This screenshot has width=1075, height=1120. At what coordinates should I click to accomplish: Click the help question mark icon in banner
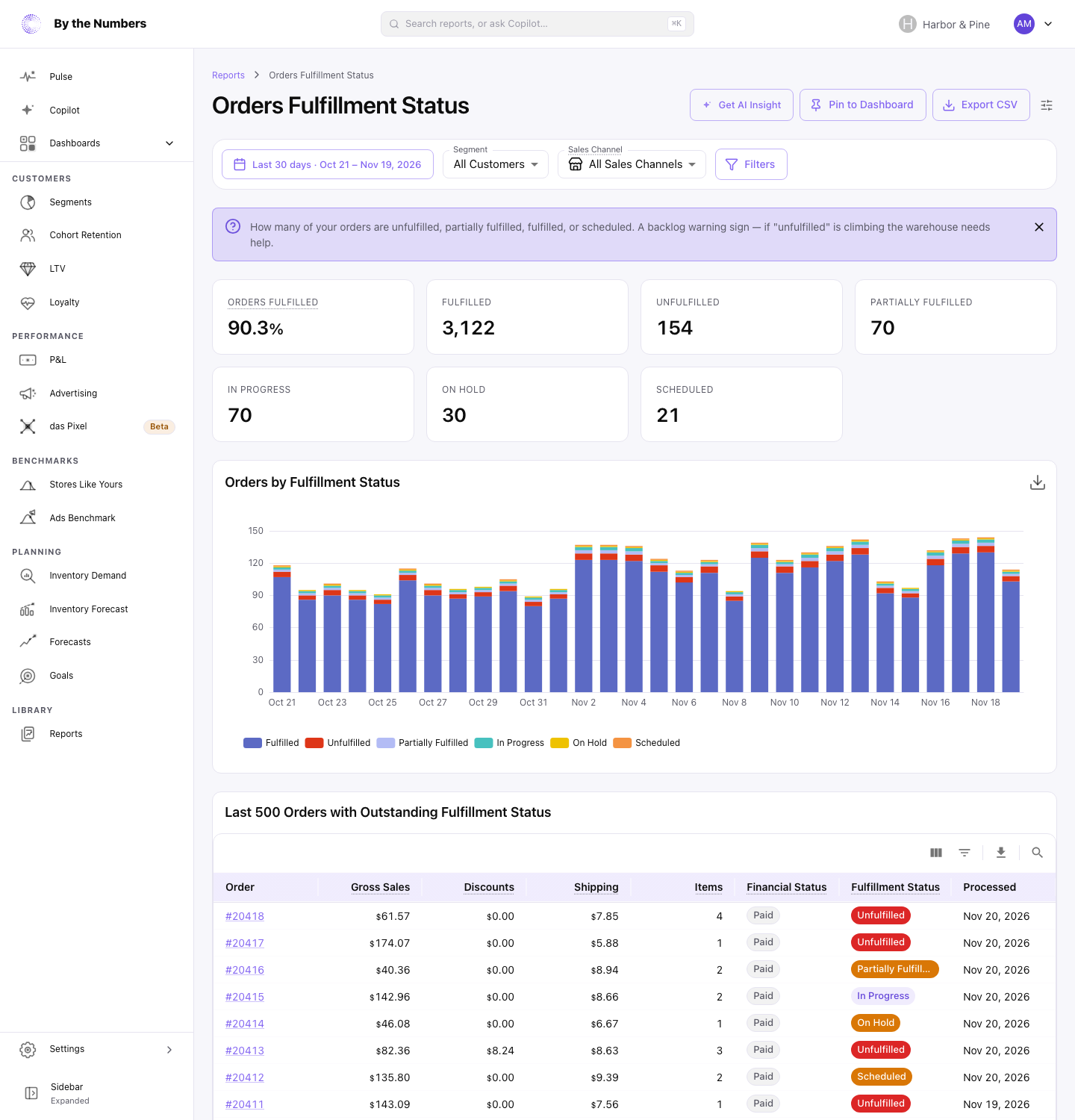(233, 226)
